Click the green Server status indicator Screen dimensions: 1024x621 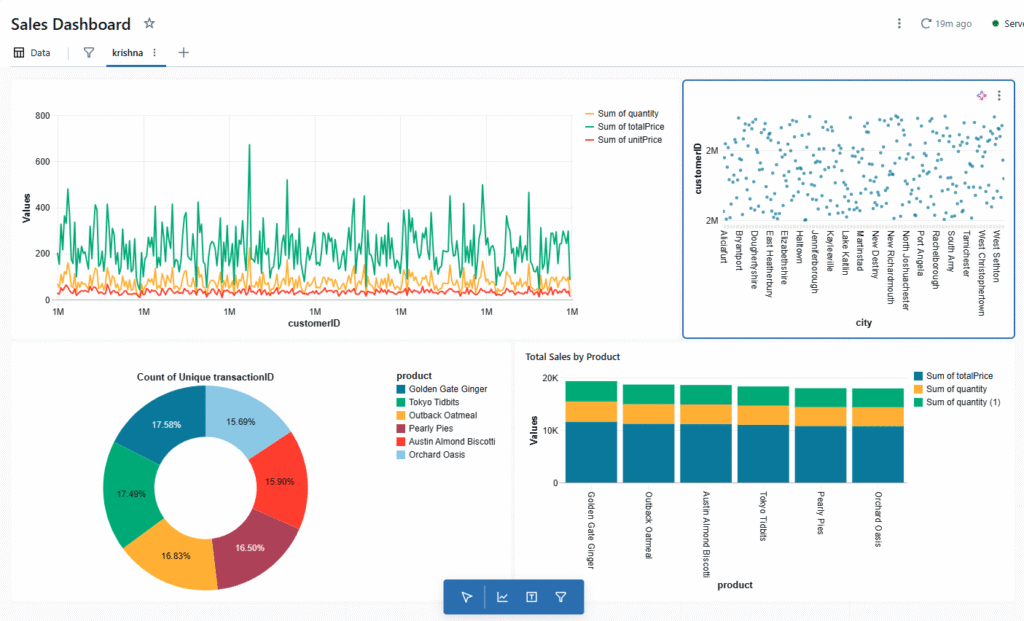point(997,22)
